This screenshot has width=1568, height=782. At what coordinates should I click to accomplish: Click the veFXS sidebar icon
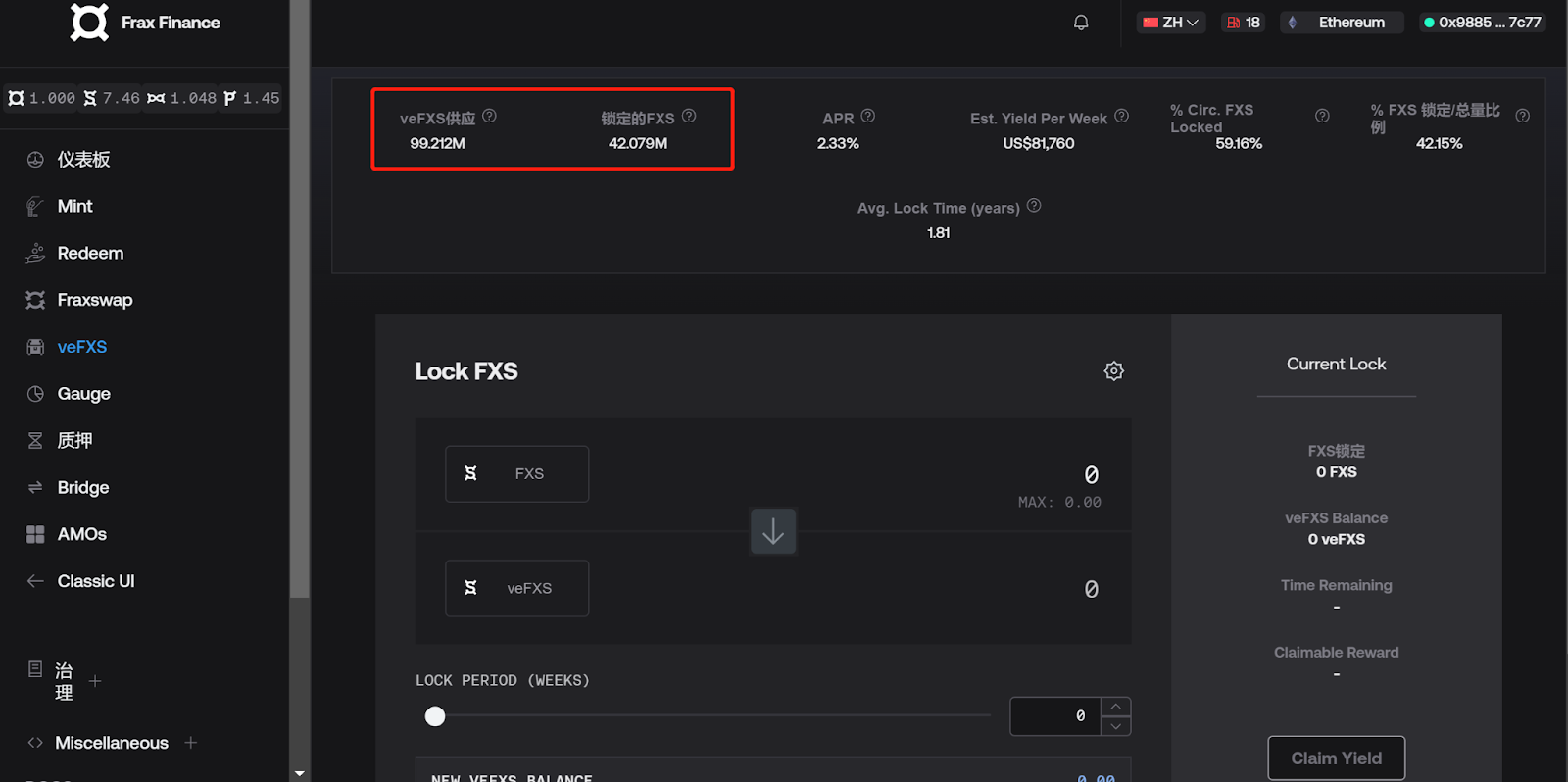[x=35, y=347]
